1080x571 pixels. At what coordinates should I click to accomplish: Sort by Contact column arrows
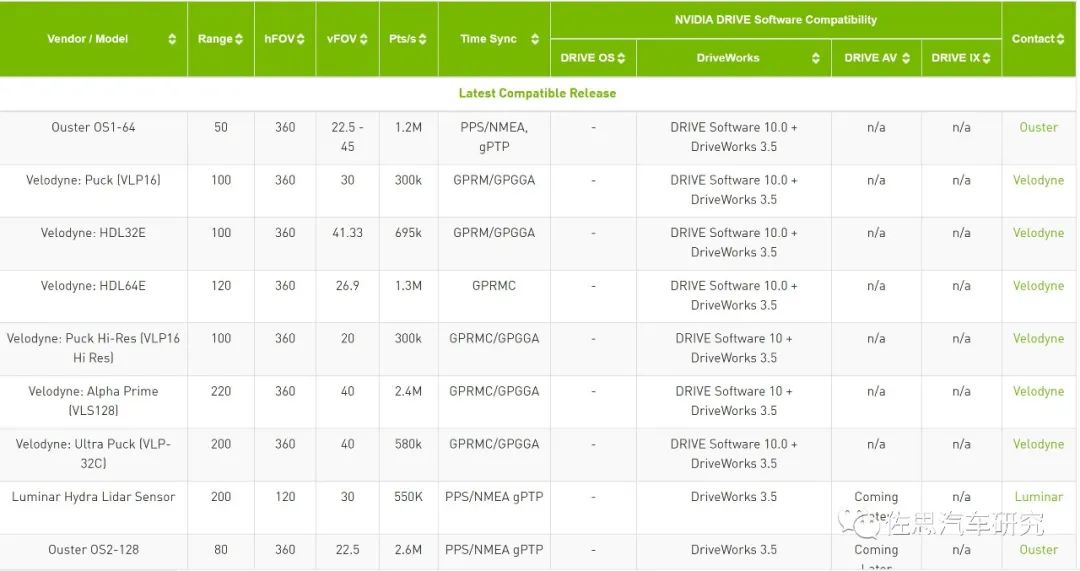[1060, 40]
